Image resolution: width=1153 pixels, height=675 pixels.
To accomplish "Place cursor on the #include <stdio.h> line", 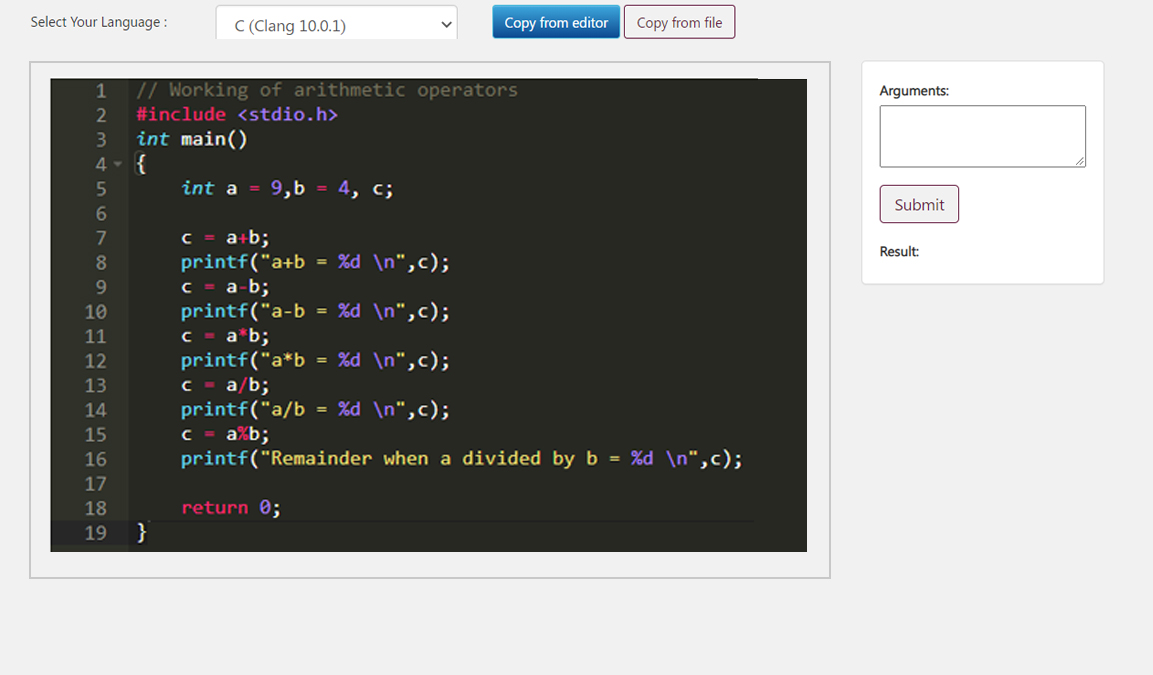I will tap(237, 114).
